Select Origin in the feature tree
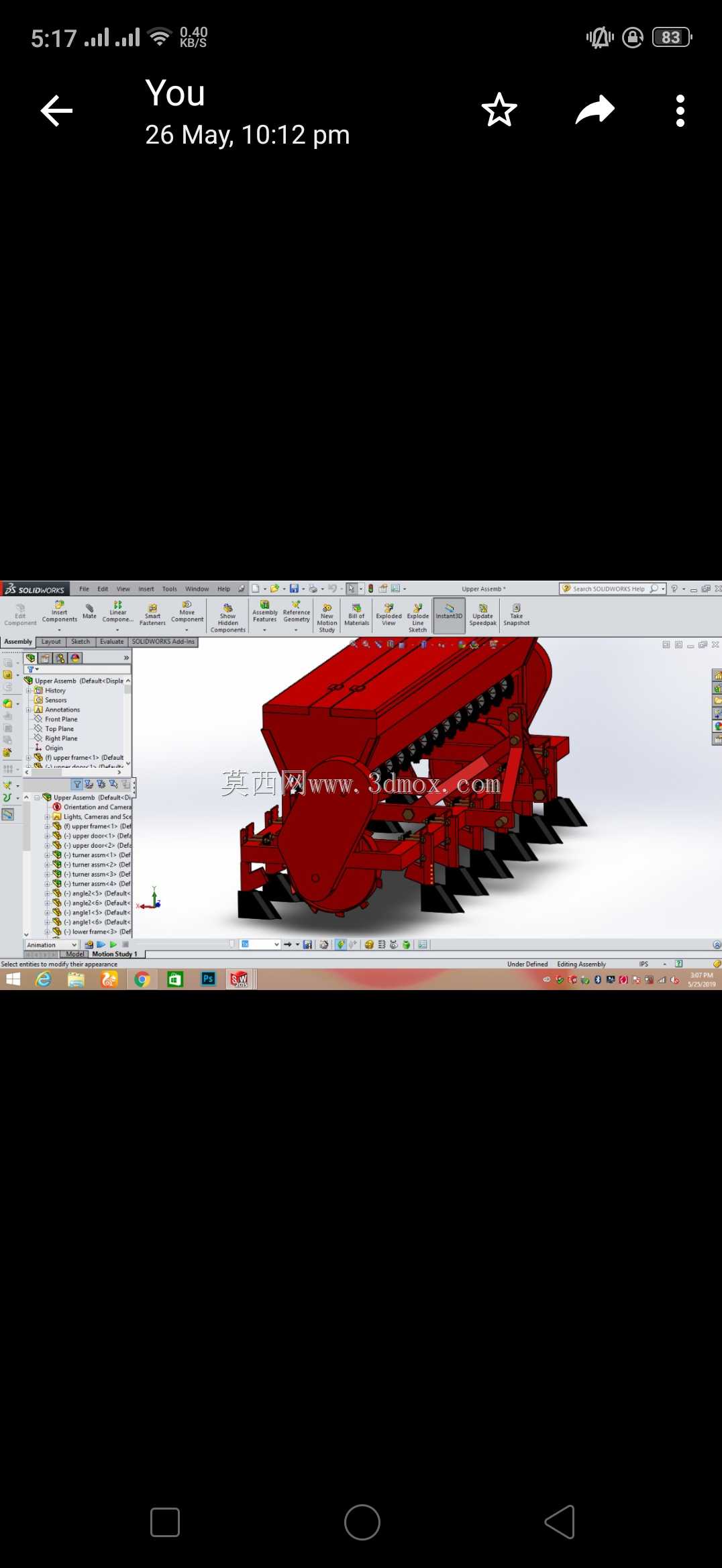The width and height of the screenshot is (722, 1568). (54, 748)
